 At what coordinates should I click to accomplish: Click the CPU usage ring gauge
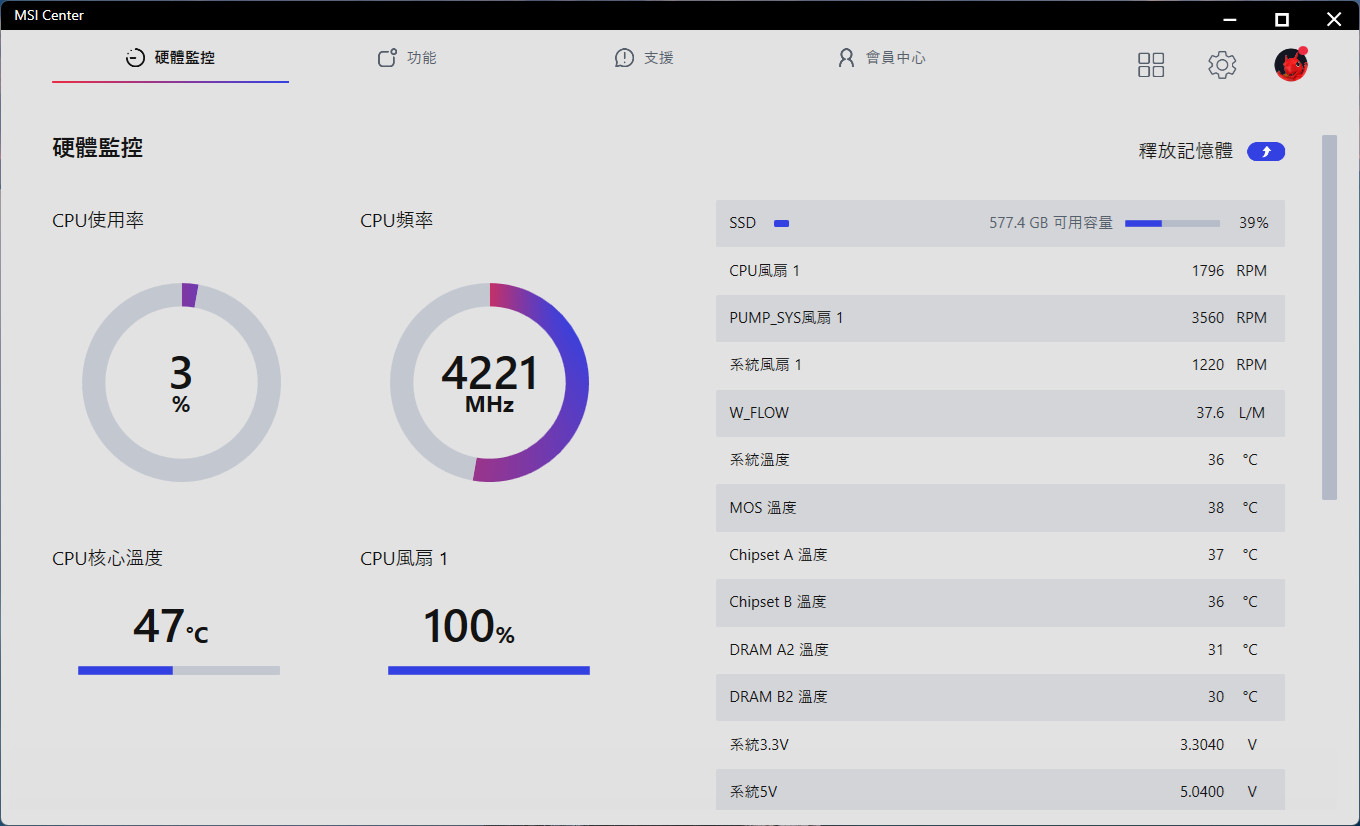181,382
